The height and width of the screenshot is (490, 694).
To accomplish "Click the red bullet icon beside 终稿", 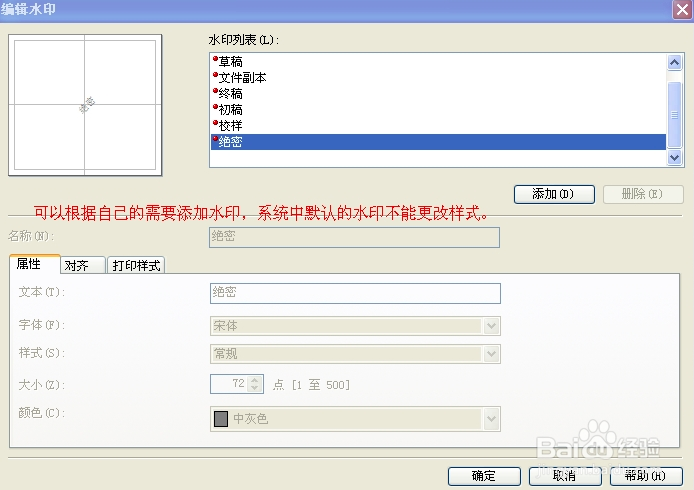I will [215, 90].
